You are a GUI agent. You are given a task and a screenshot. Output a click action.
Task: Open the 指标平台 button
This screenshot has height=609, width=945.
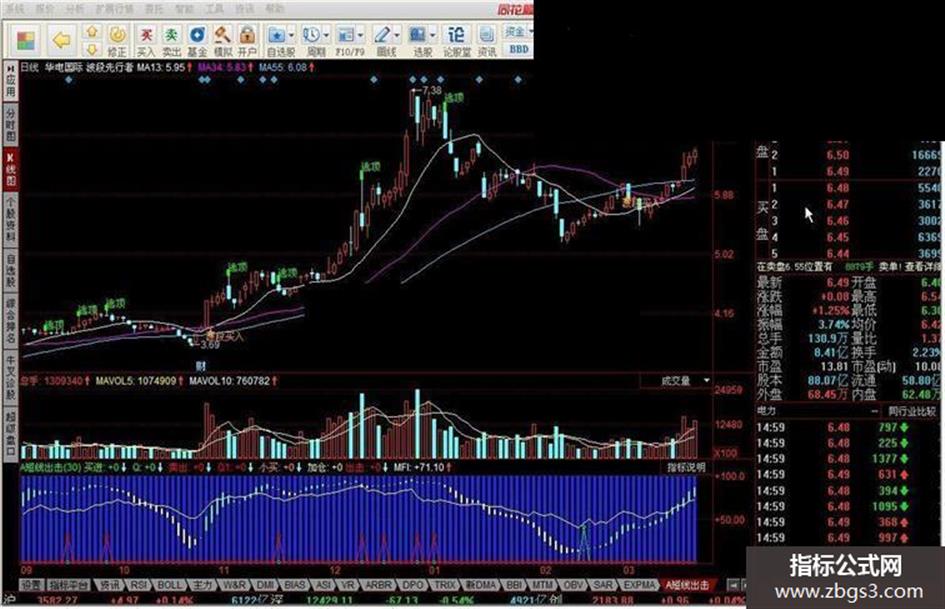point(69,585)
